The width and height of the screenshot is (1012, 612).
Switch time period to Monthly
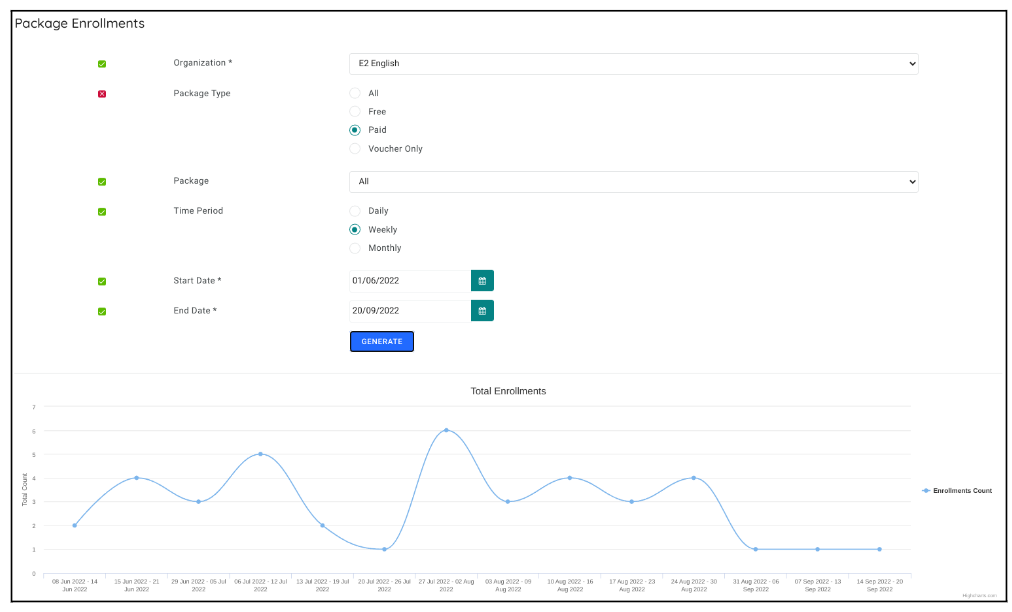(355, 248)
